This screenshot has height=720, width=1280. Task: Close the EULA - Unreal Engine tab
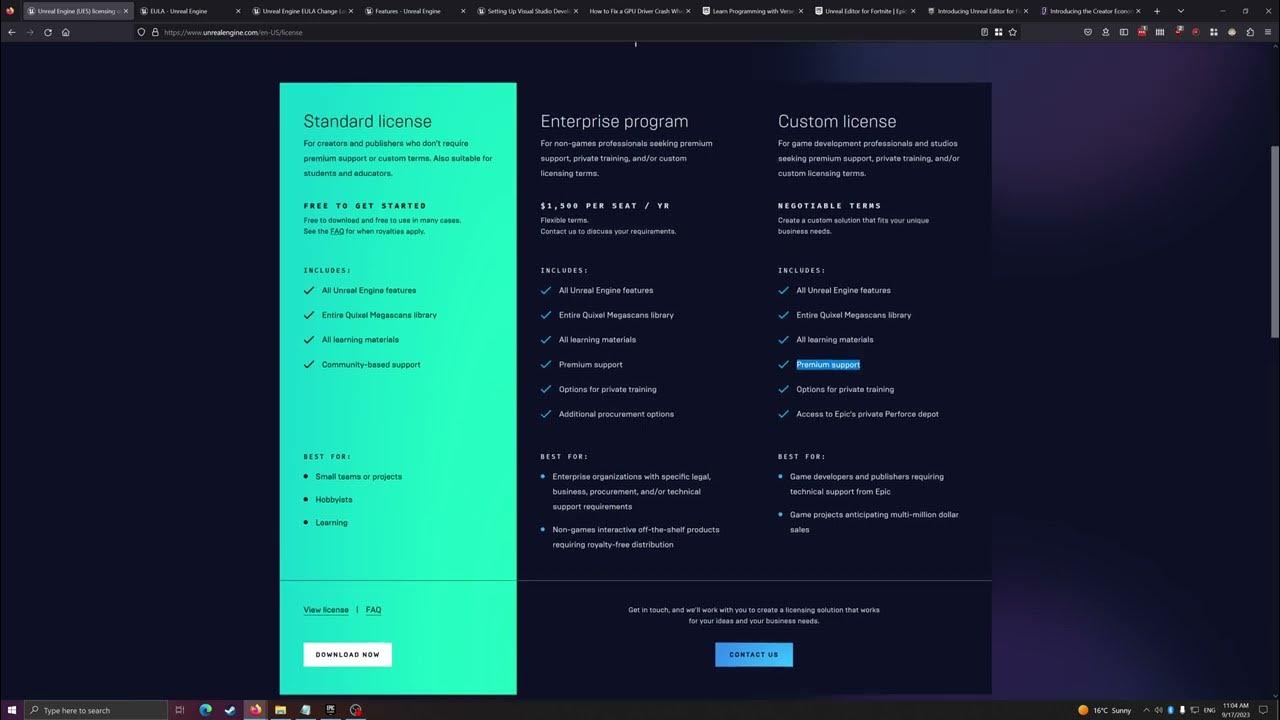[238, 11]
